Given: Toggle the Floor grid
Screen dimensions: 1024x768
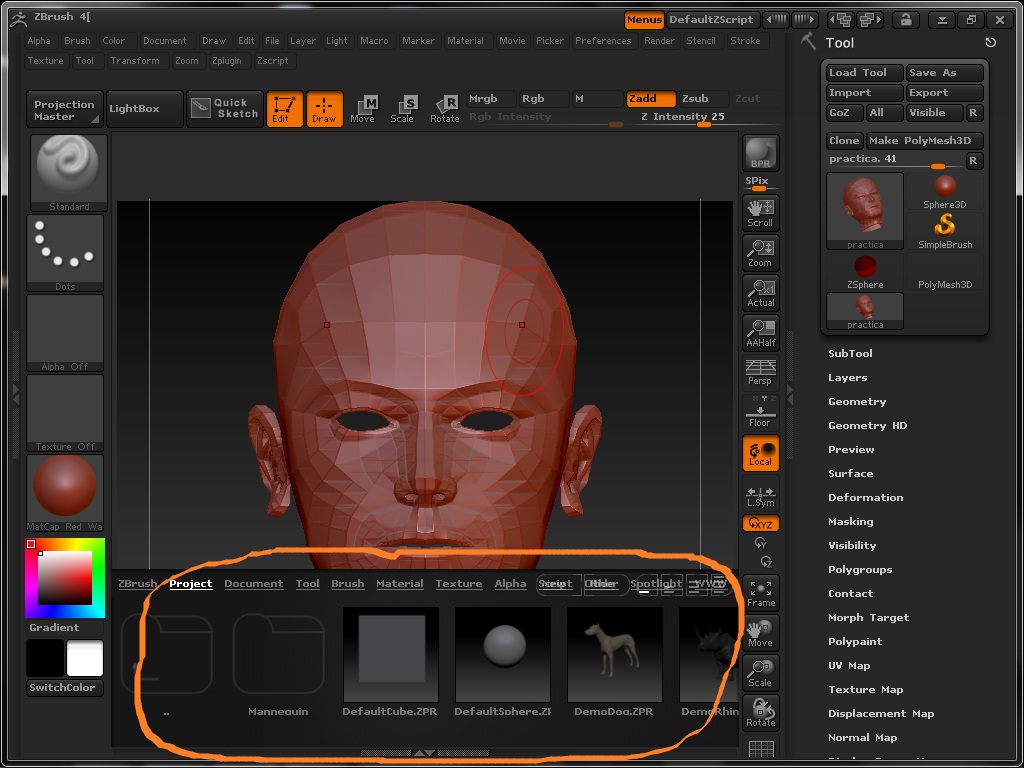Looking at the screenshot, I should 760,412.
